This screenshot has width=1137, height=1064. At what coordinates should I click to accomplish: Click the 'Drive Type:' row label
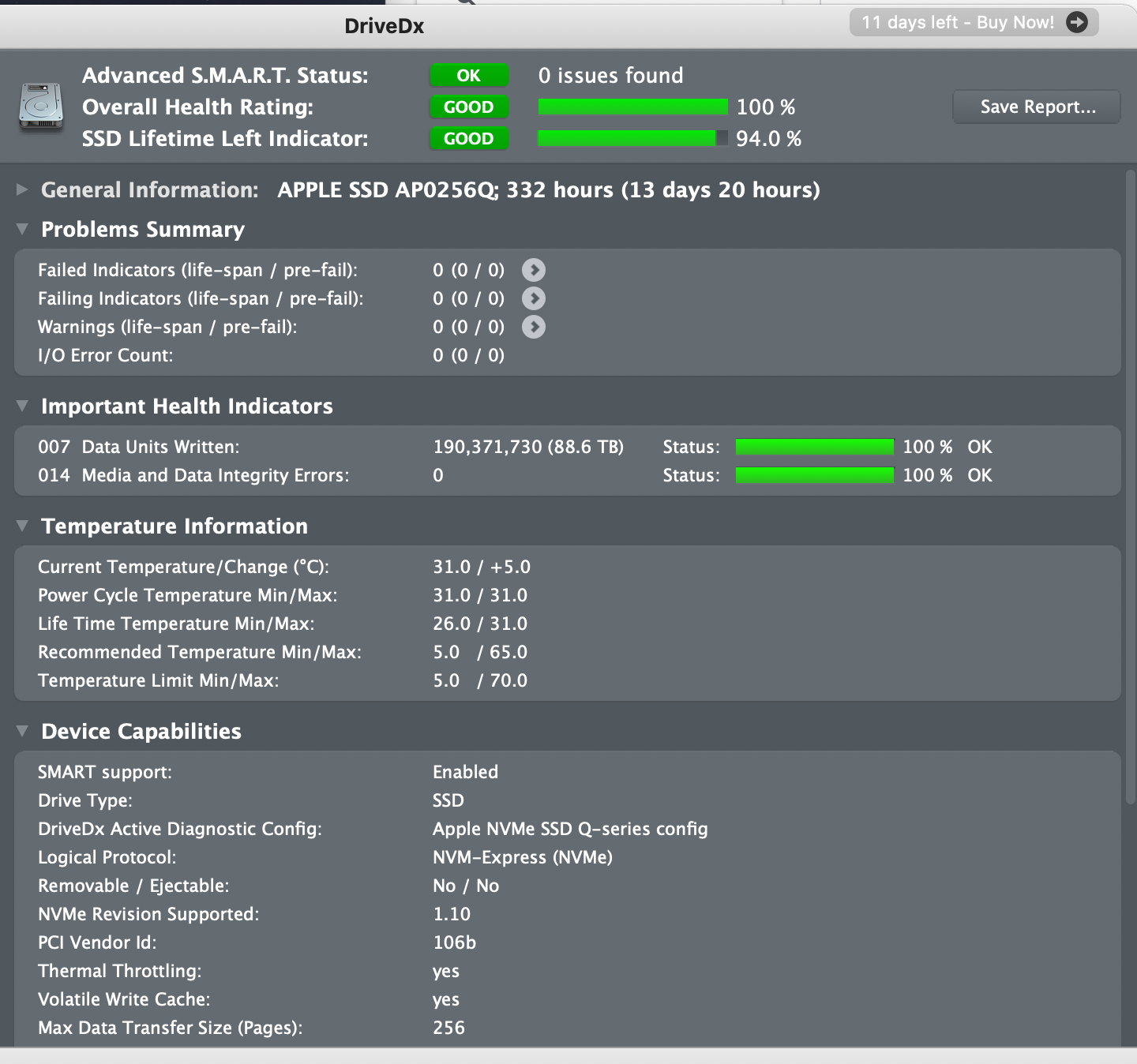(85, 800)
